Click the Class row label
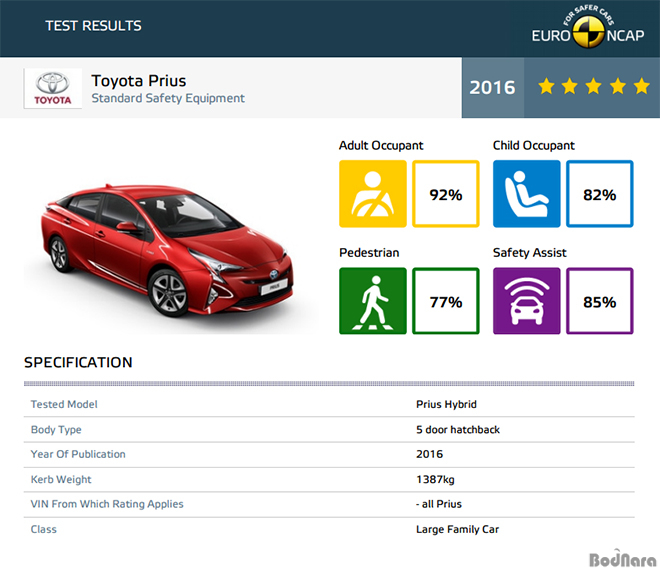660x570 pixels. [x=43, y=529]
